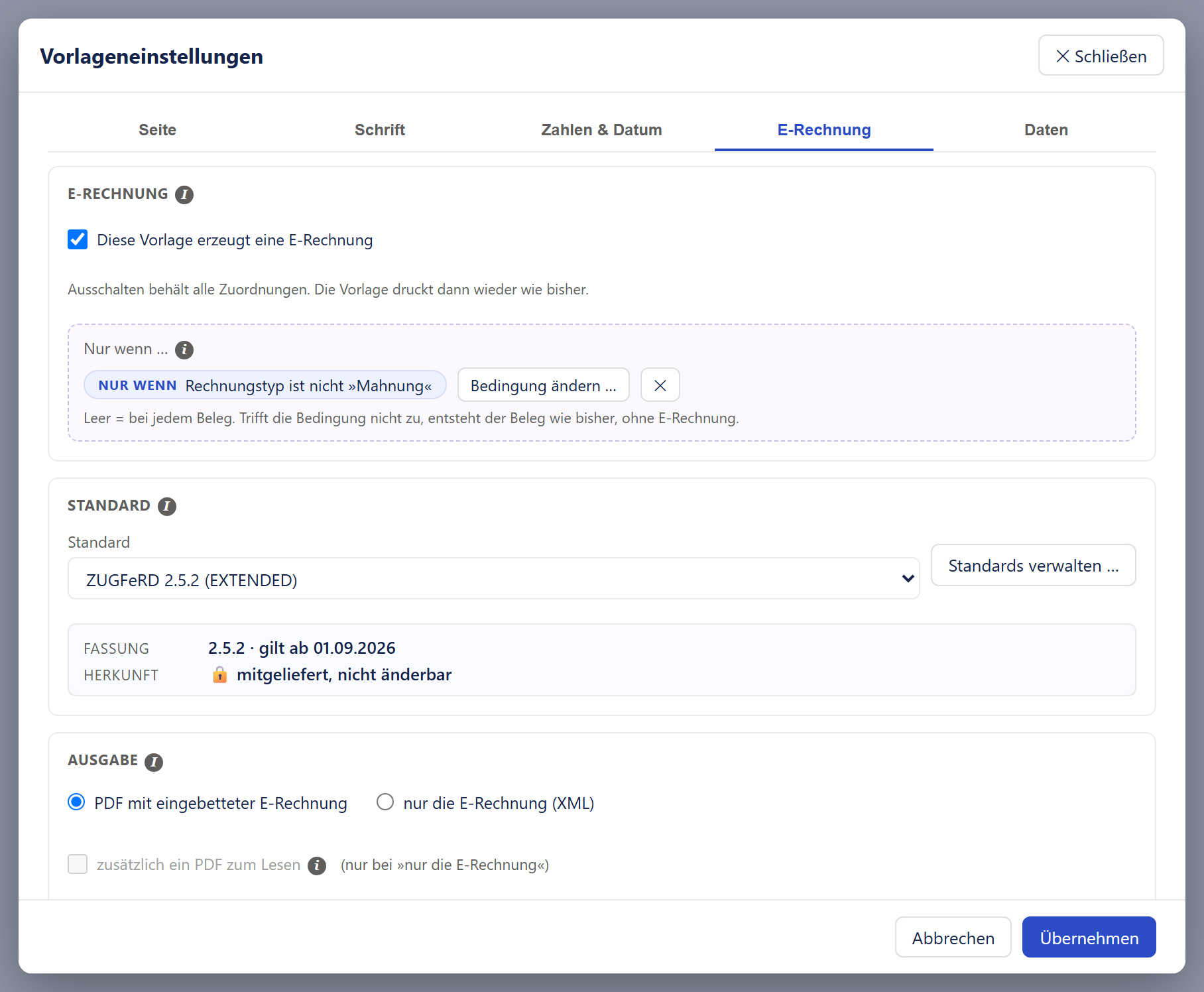Click the X icon in the Schließen button
The height and width of the screenshot is (992, 1204).
click(1063, 56)
